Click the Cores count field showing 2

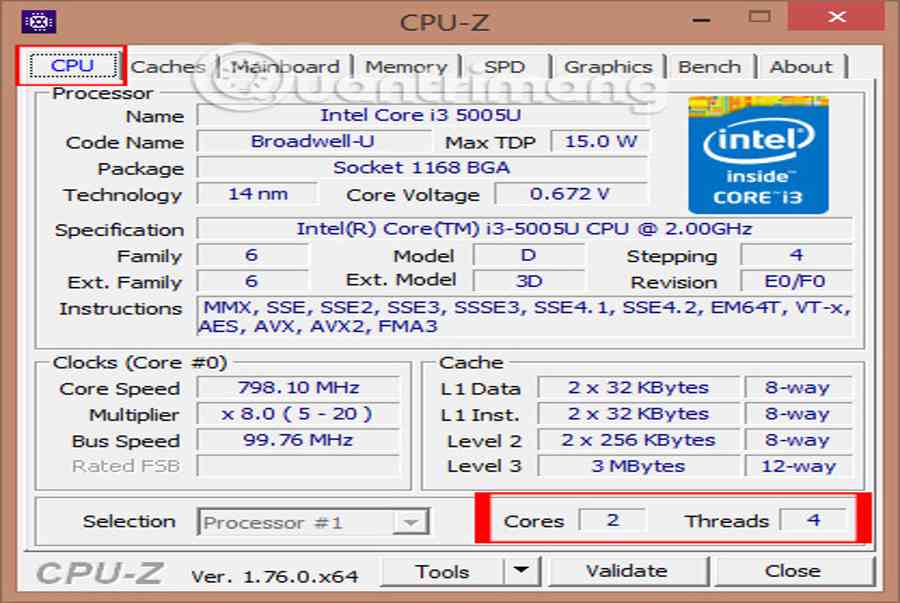612,520
